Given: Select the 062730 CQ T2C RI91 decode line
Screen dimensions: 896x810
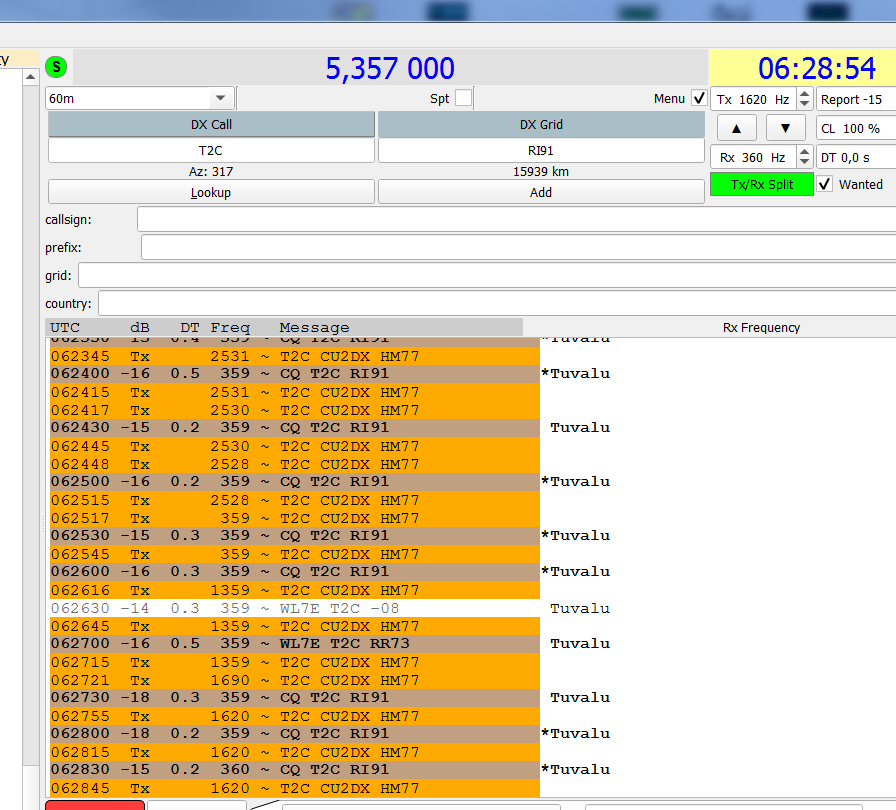Looking at the screenshot, I should tap(295, 697).
